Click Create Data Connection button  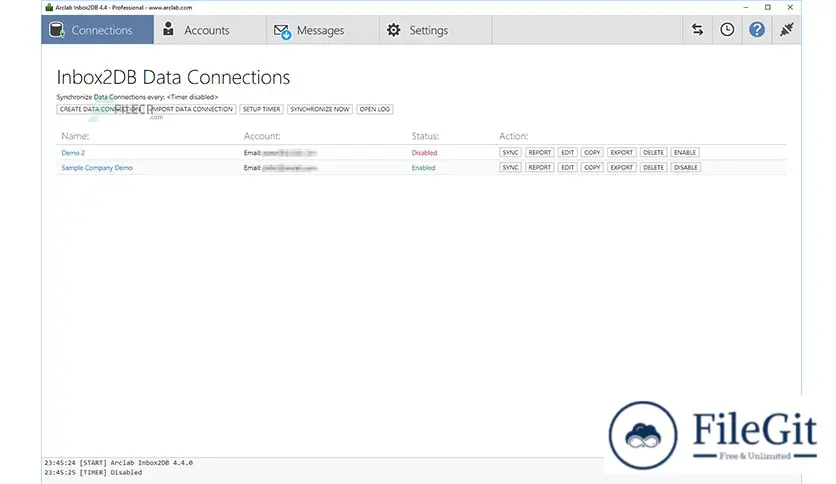pyautogui.click(x=100, y=109)
